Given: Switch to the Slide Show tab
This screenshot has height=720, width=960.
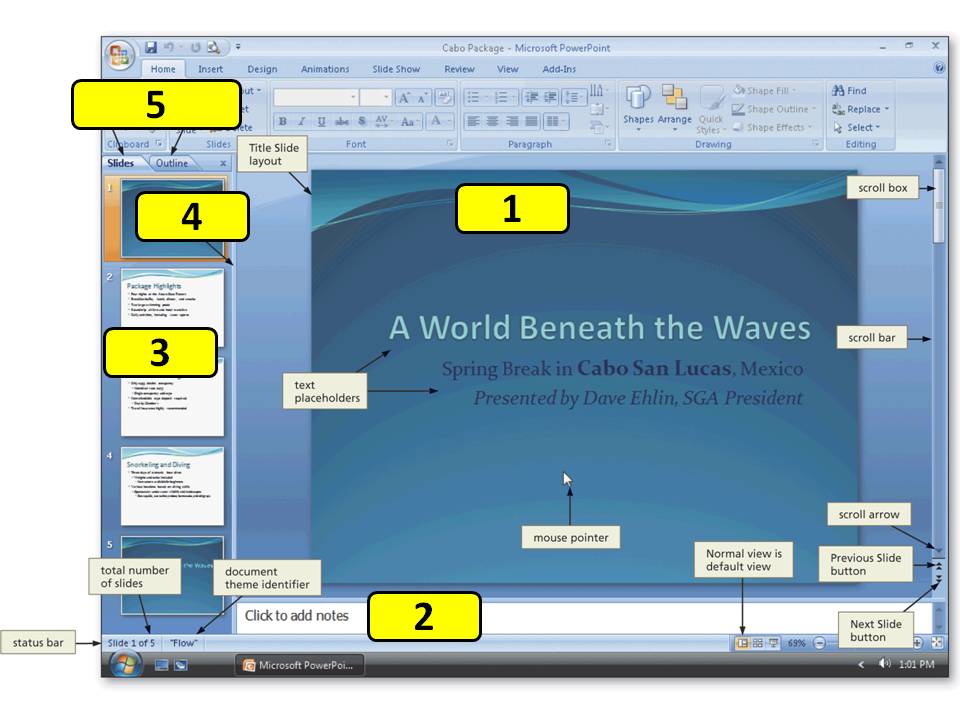Looking at the screenshot, I should pos(396,69).
